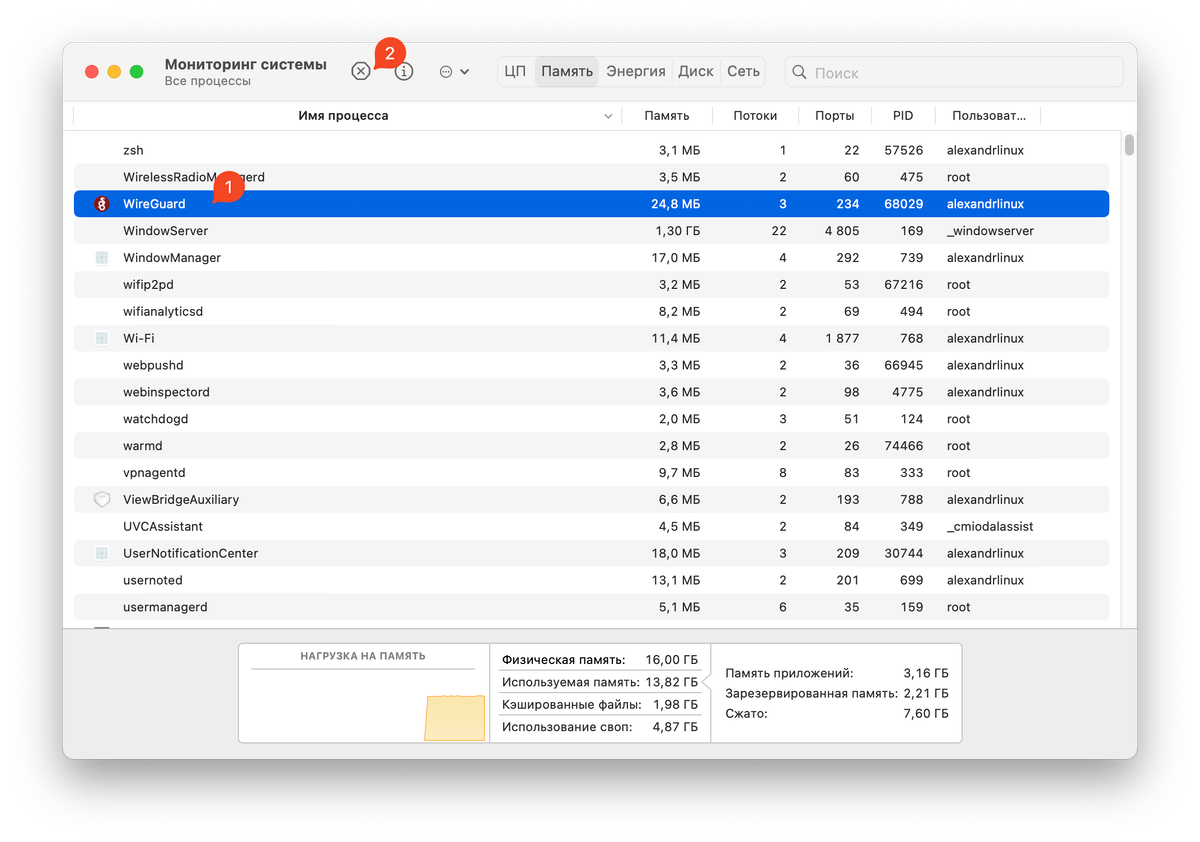Click the search magnifier icon
The height and width of the screenshot is (842, 1200).
pos(800,72)
